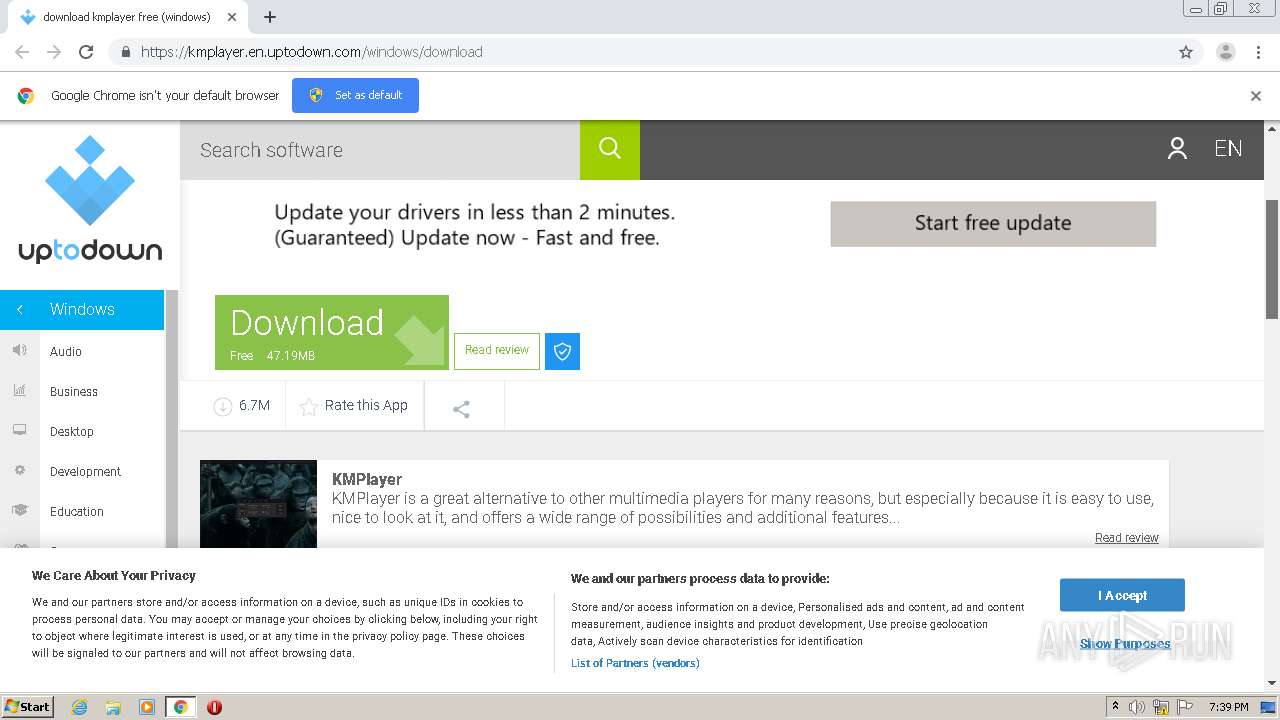Open List of Partners (vendors) link

[635, 663]
